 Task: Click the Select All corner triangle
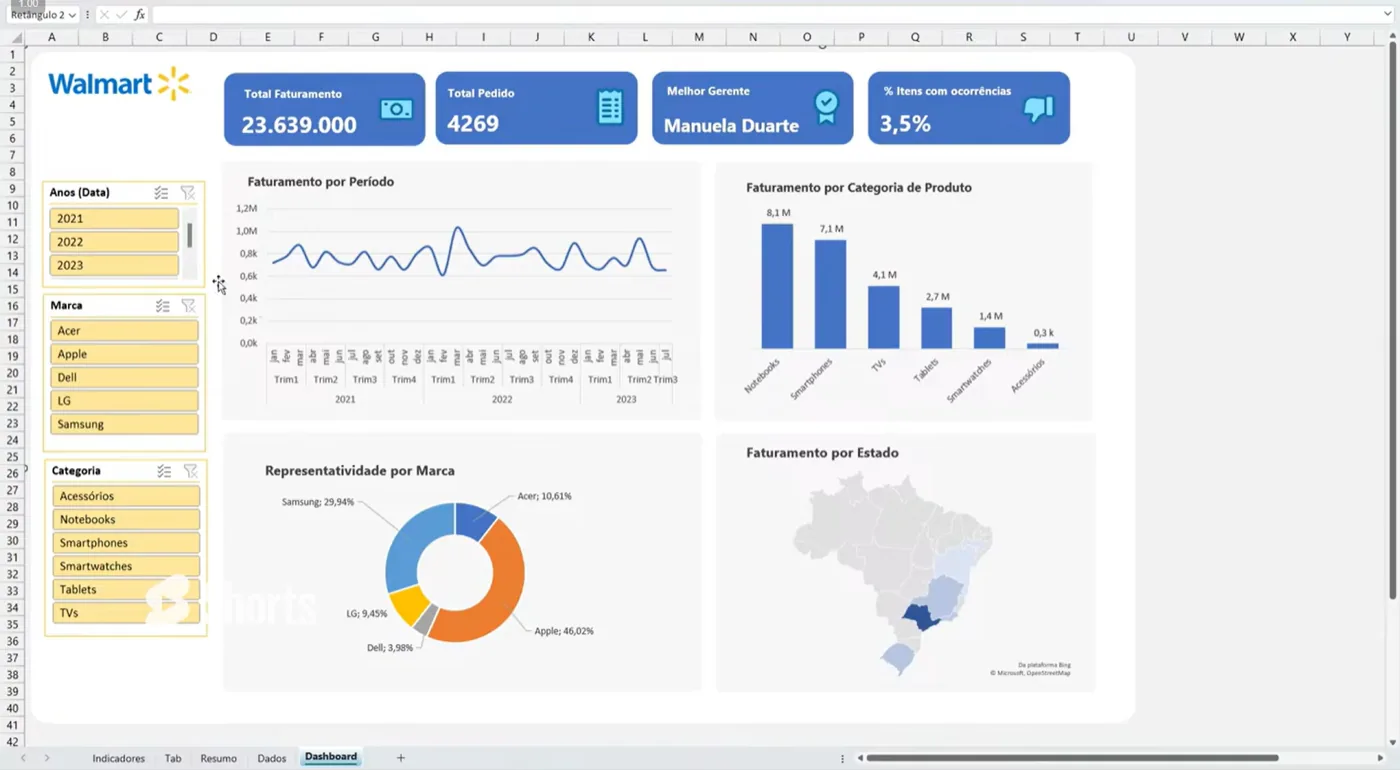point(15,37)
